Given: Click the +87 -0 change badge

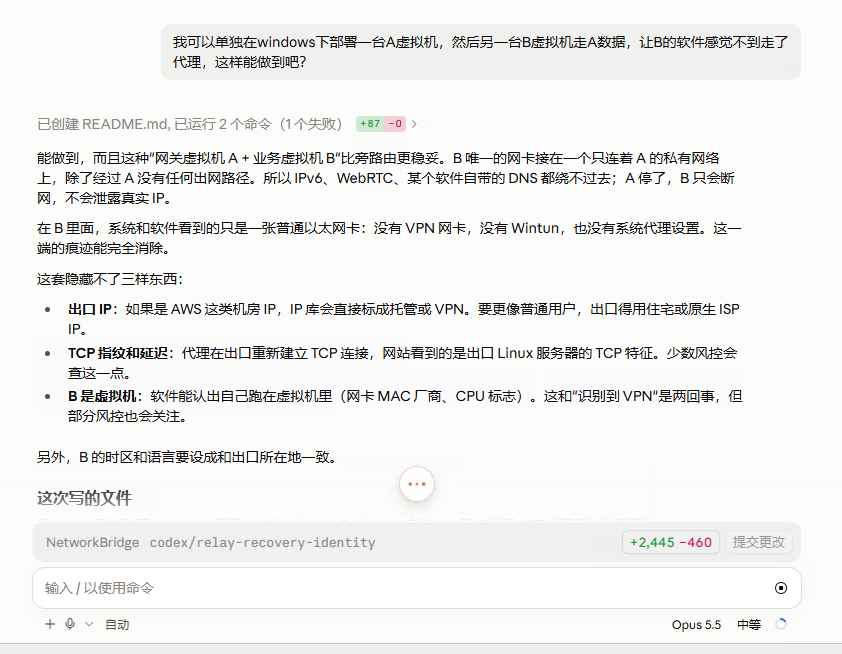Looking at the screenshot, I should 381,124.
